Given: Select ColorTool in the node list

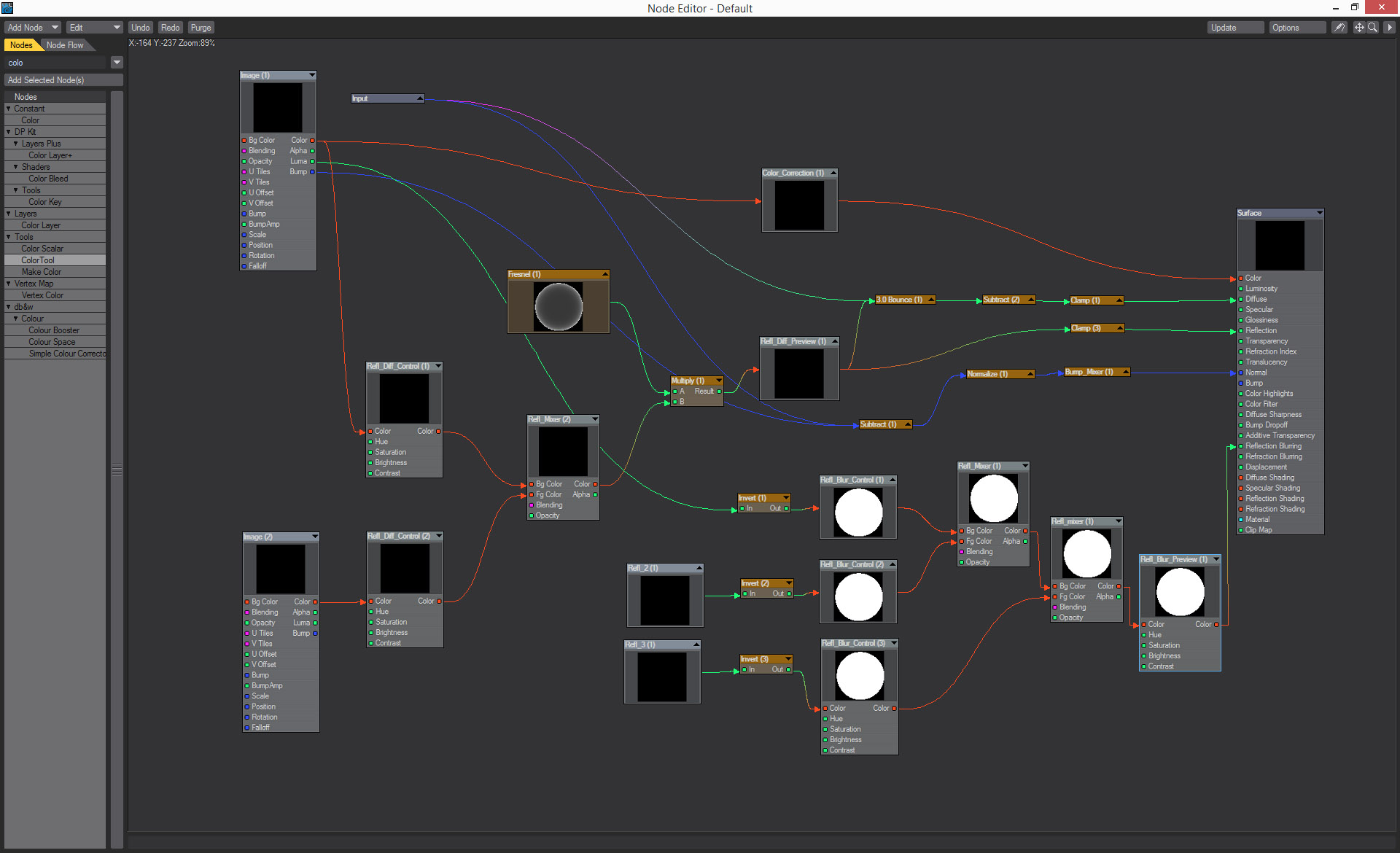Looking at the screenshot, I should 38,260.
